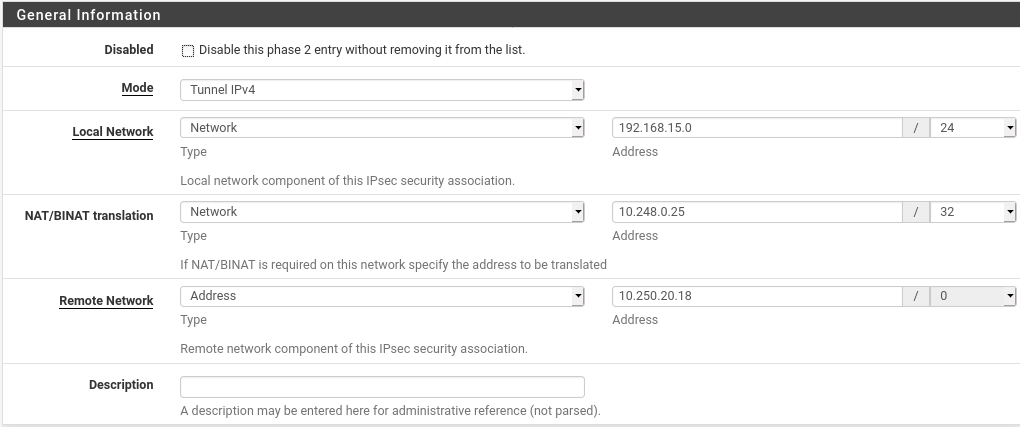This screenshot has width=1020, height=427.
Task: Open the Local Network subnet mask dropdown
Action: tap(972, 128)
